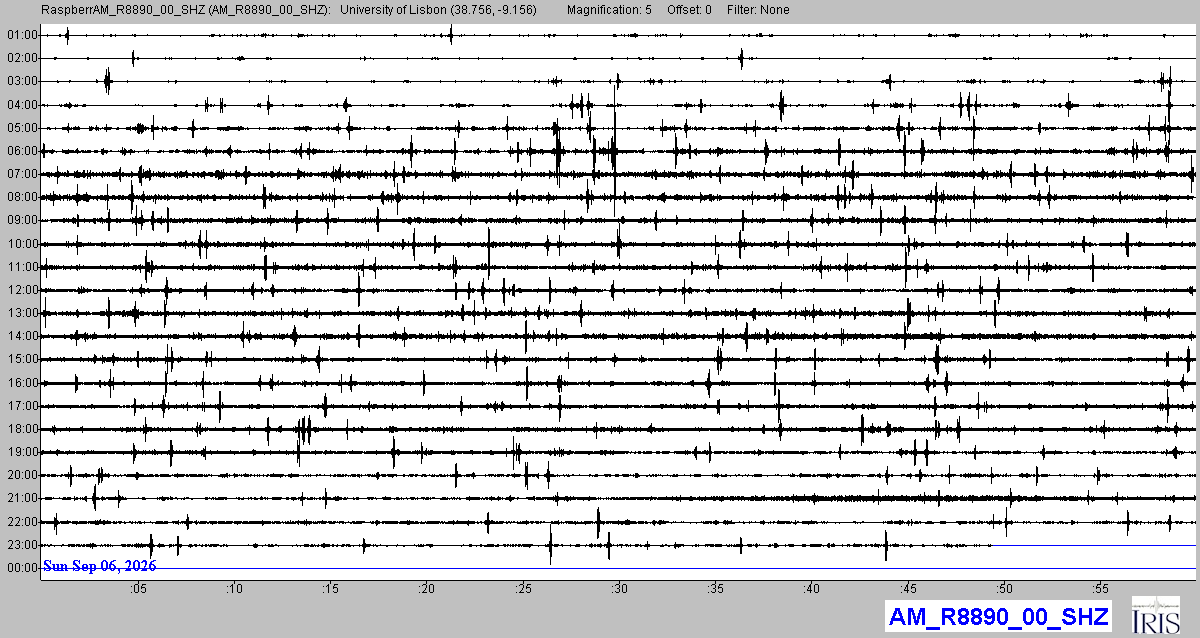Click the 01:00 hour trace label
Image resolution: width=1200 pixels, height=638 pixels.
22,35
